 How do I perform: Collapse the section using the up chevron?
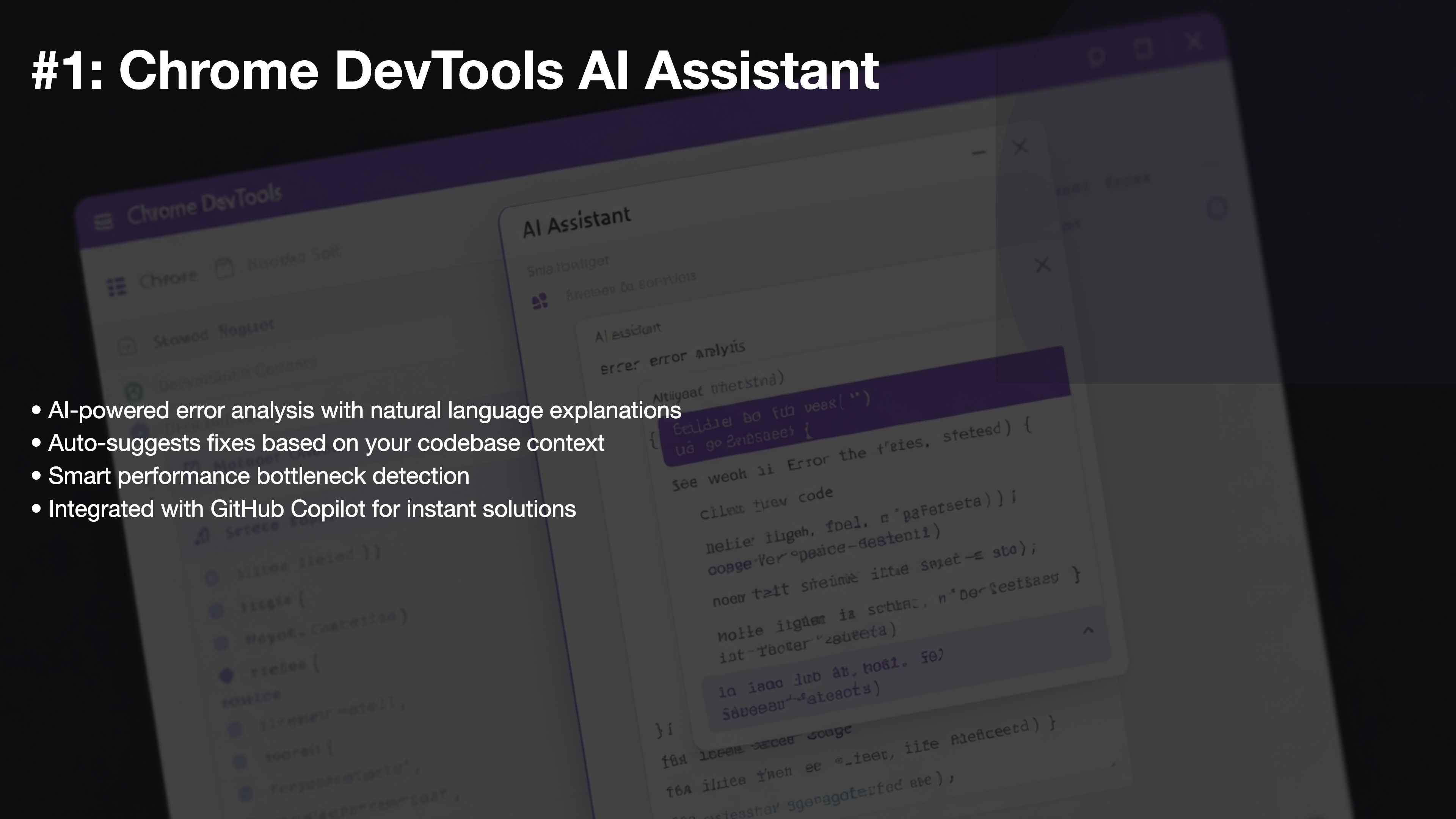1088,630
